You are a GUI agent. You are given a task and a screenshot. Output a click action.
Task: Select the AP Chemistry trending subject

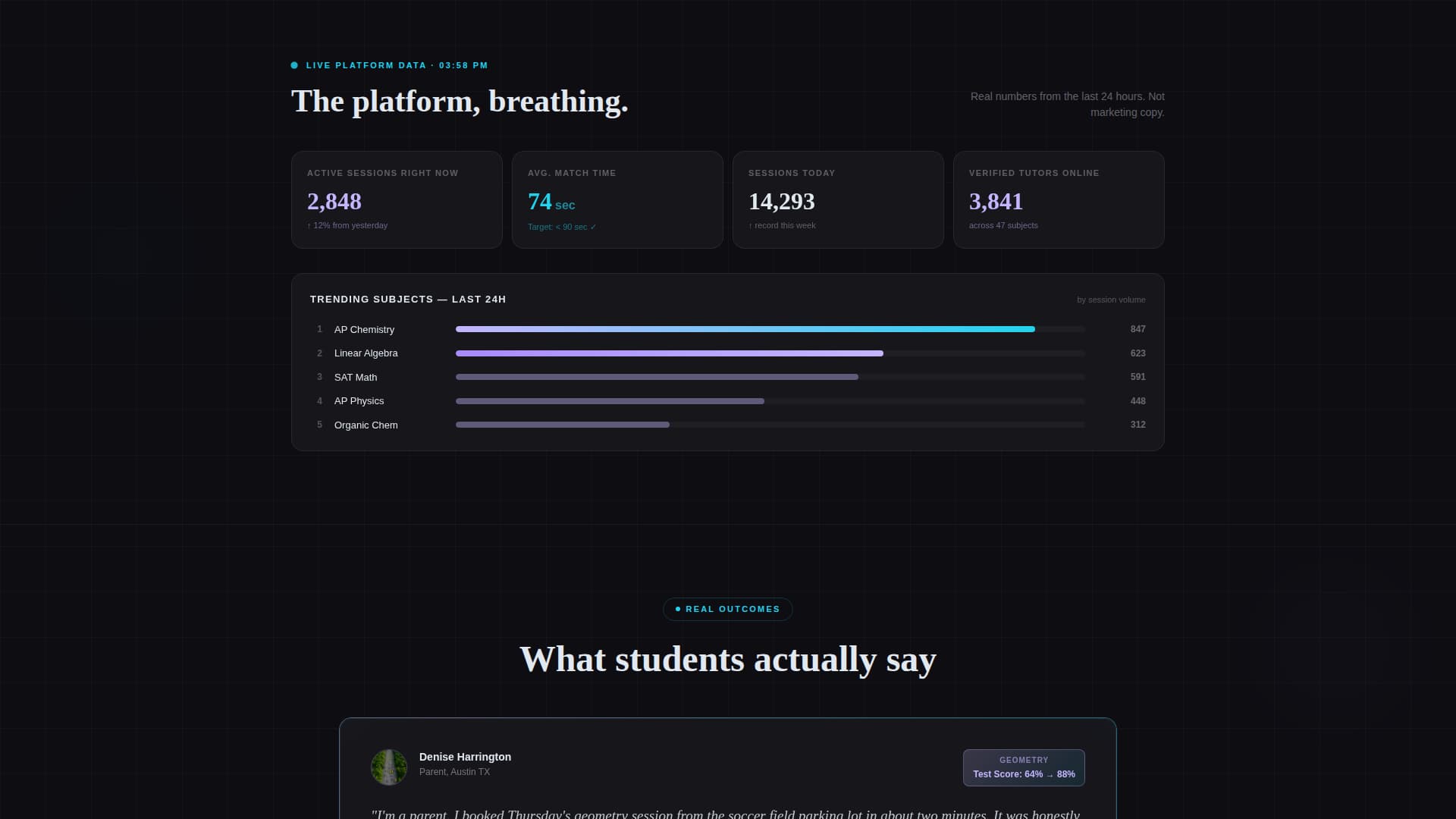coord(365,329)
